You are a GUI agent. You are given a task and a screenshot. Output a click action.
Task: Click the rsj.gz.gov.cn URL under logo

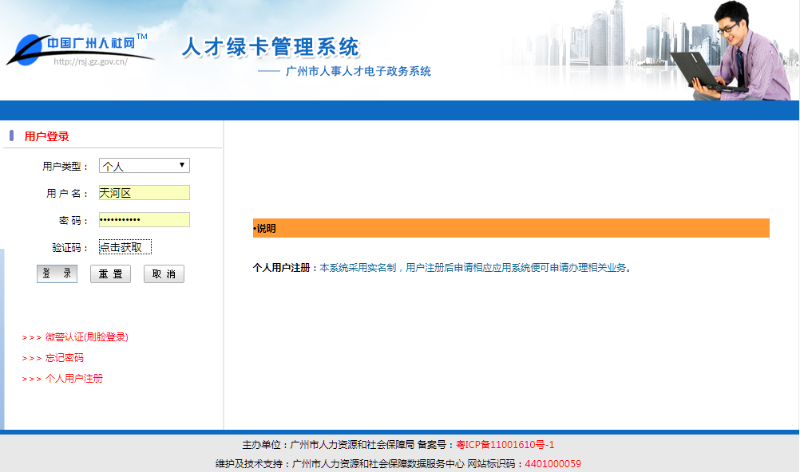[90, 61]
